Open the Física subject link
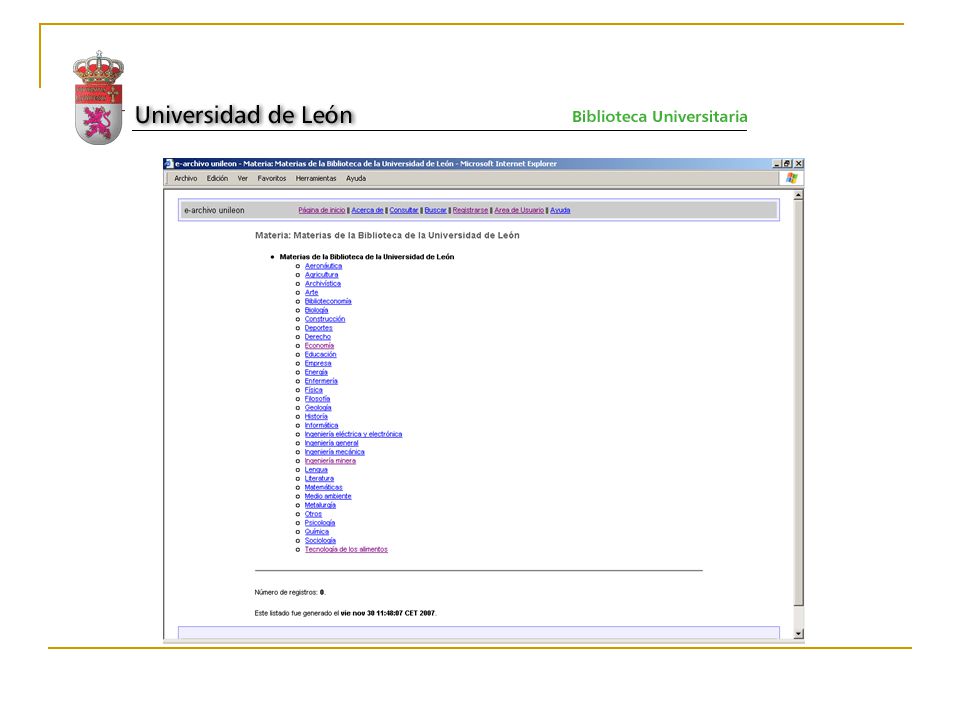 pyautogui.click(x=313, y=390)
